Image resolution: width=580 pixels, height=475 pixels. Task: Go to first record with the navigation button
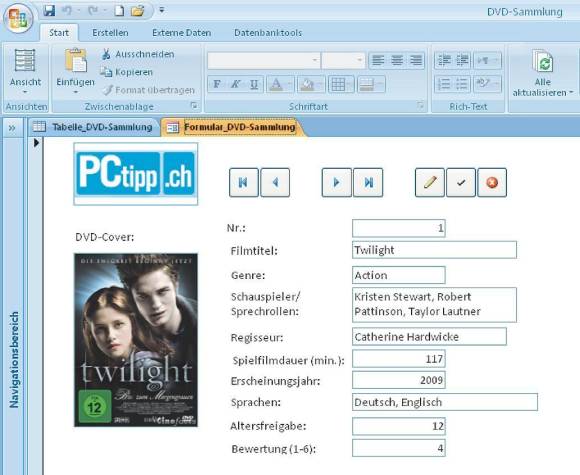tap(244, 182)
